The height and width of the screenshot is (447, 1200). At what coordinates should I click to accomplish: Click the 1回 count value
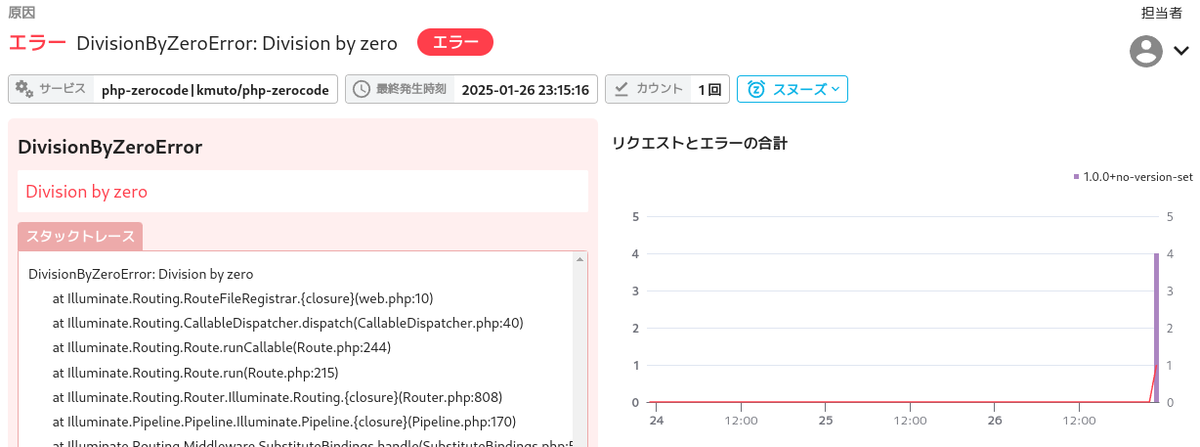point(709,89)
